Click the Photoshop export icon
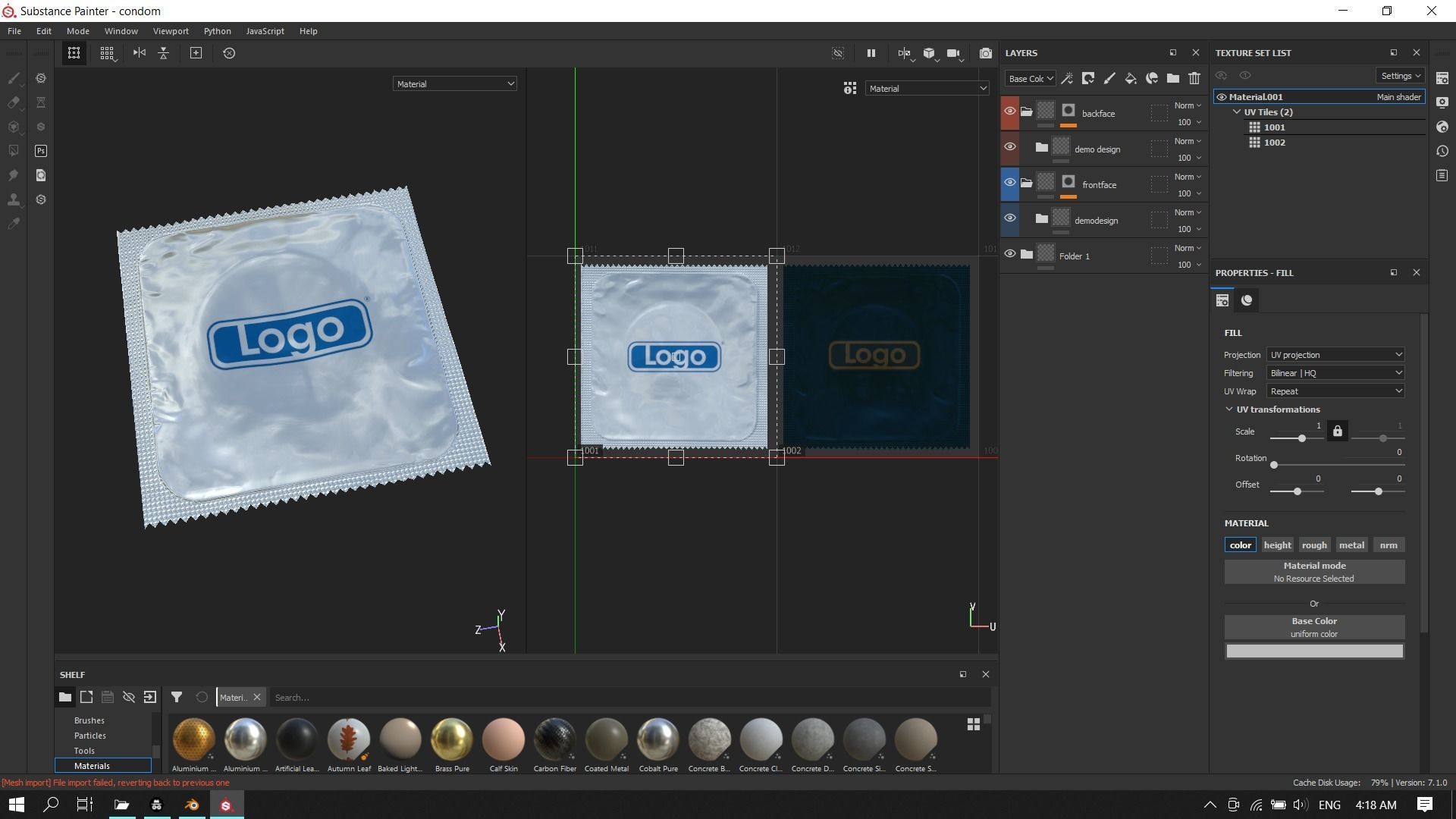The height and width of the screenshot is (819, 1456). [41, 151]
